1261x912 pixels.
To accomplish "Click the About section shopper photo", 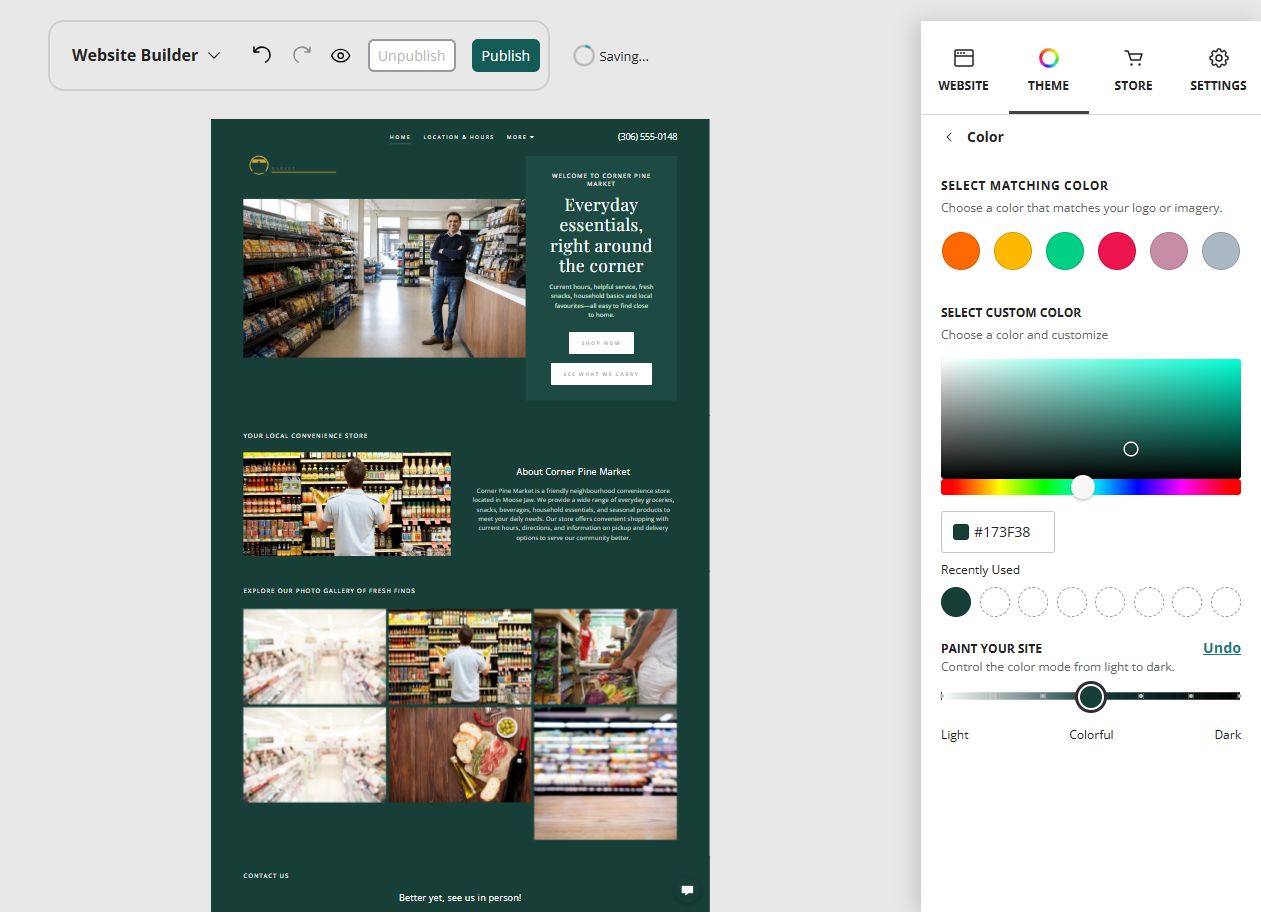I will pyautogui.click(x=347, y=504).
